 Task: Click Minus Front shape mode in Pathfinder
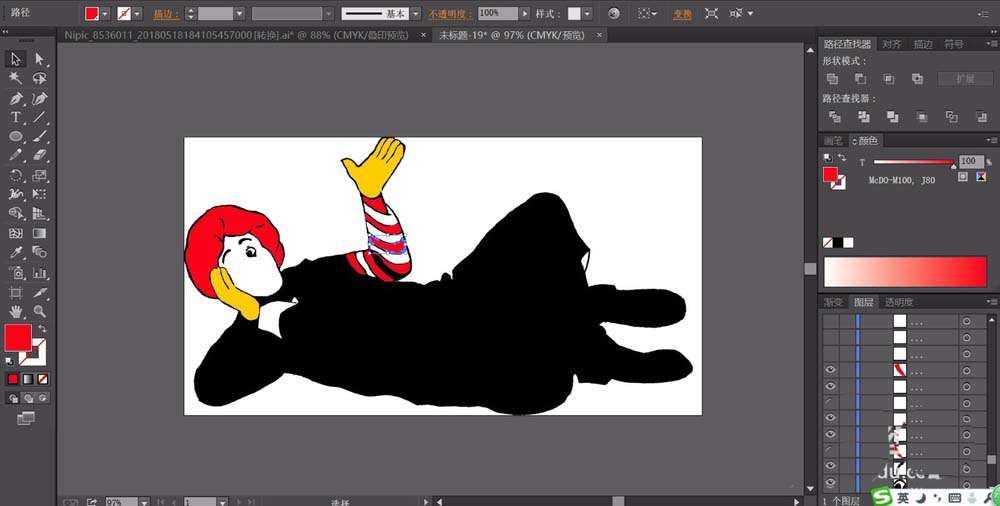click(860, 78)
